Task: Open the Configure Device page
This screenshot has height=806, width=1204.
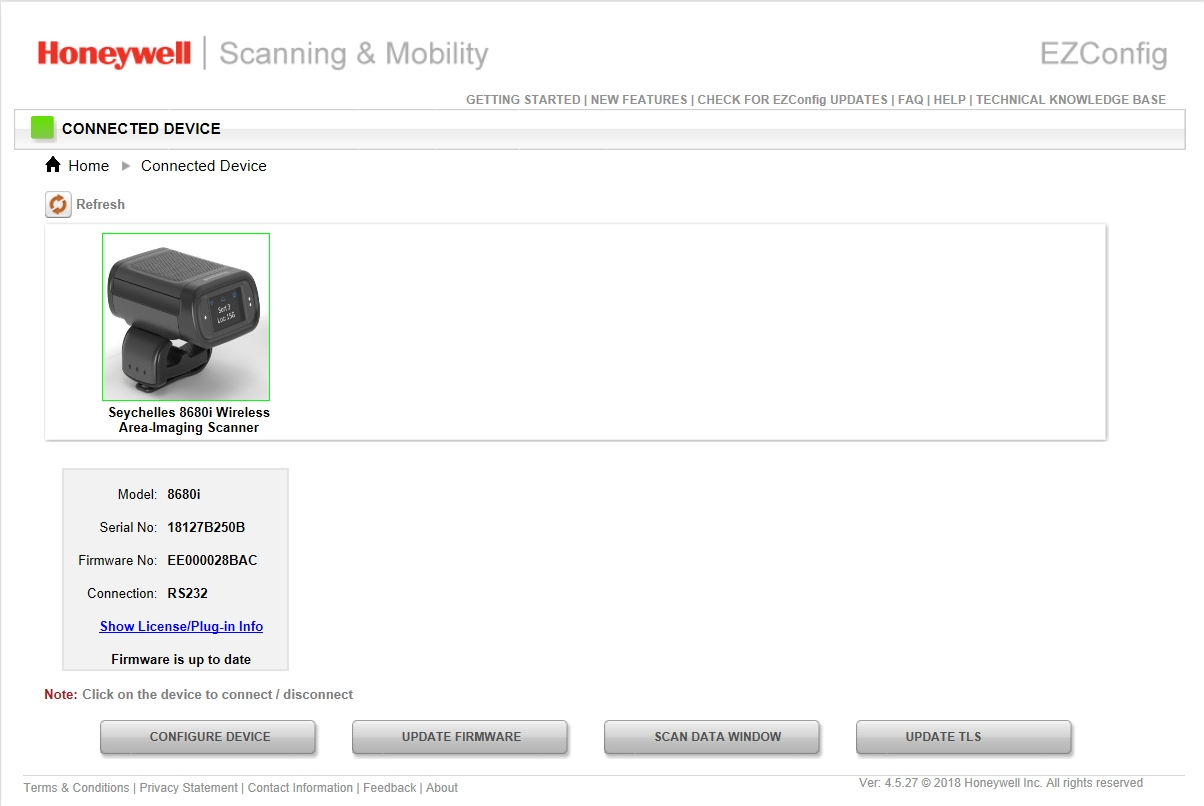Action: pyautogui.click(x=207, y=737)
